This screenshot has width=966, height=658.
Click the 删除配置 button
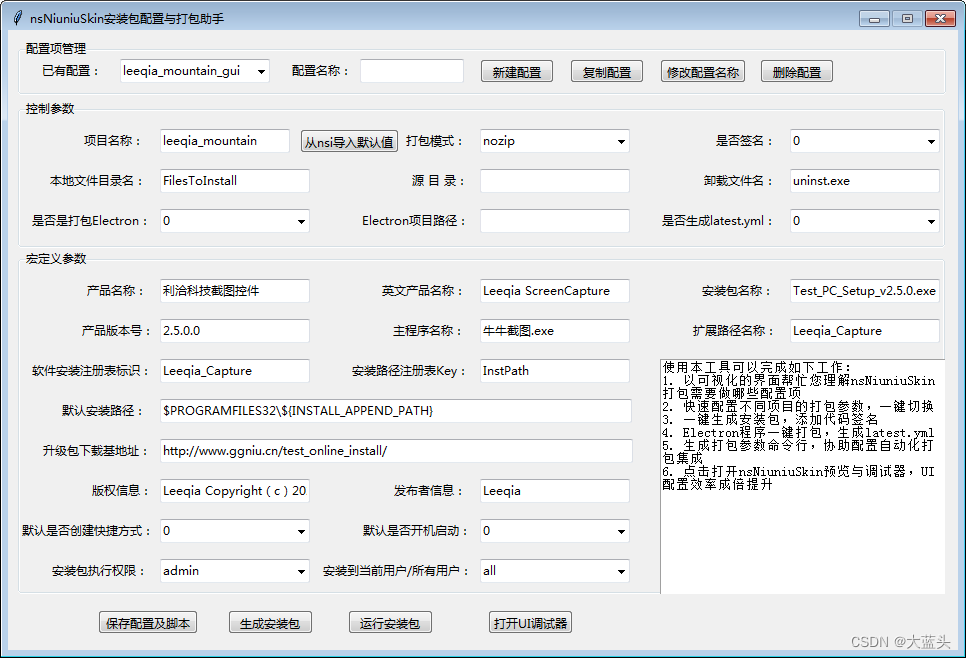(797, 71)
